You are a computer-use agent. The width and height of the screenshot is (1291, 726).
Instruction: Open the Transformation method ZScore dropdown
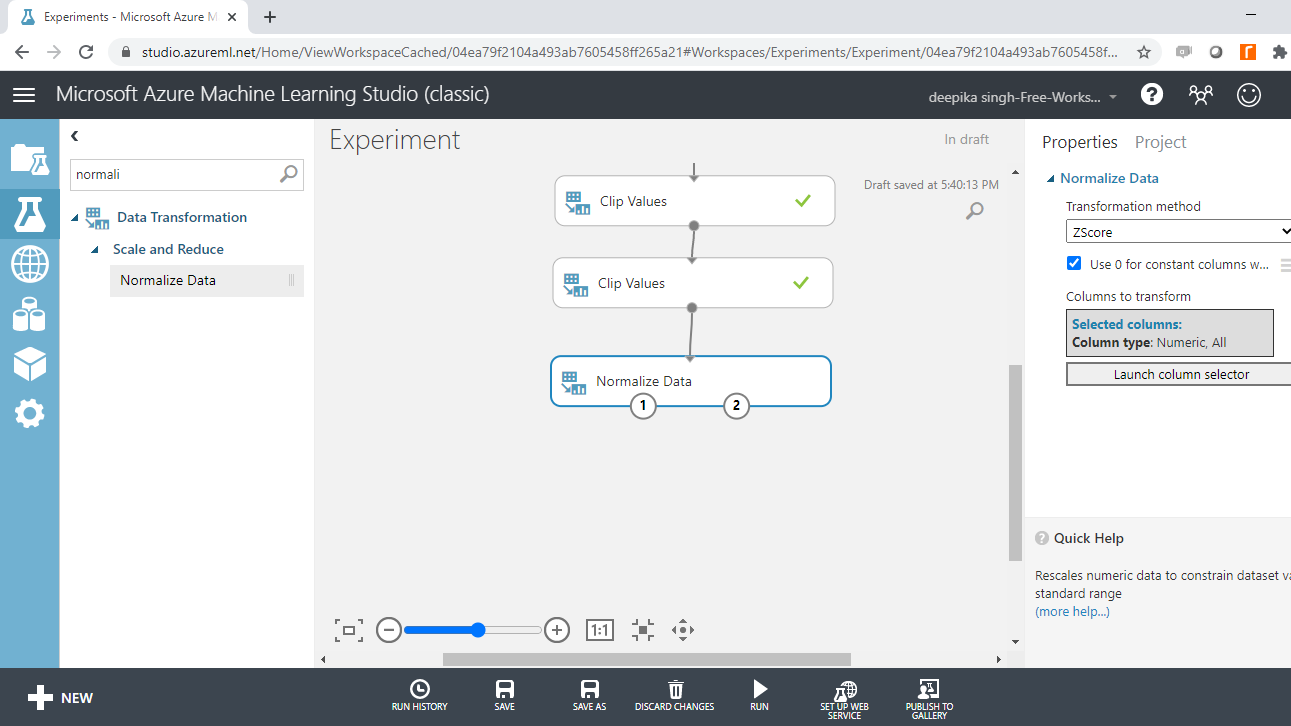pos(1178,232)
